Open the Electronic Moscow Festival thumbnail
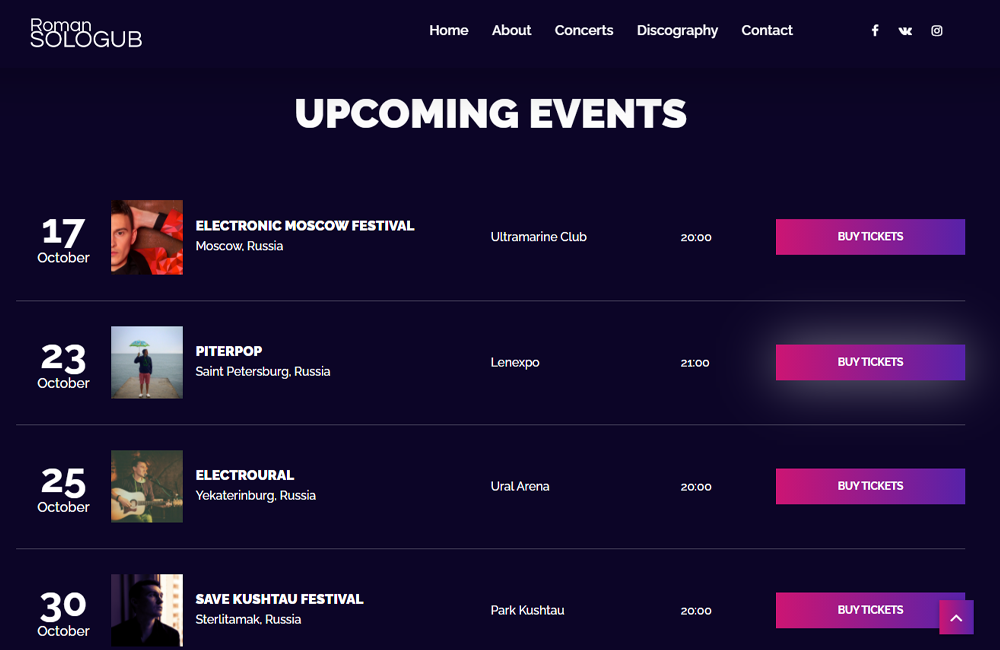 click(x=147, y=237)
